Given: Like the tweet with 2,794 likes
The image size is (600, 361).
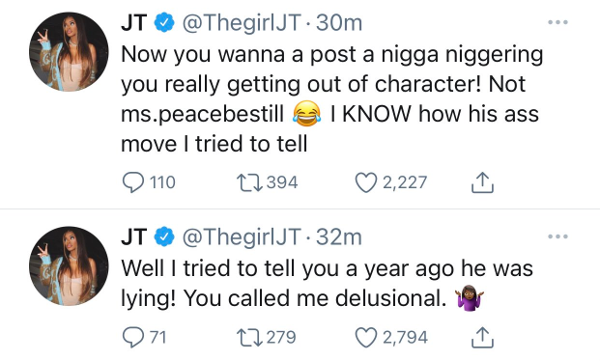Looking at the screenshot, I should [x=366, y=338].
